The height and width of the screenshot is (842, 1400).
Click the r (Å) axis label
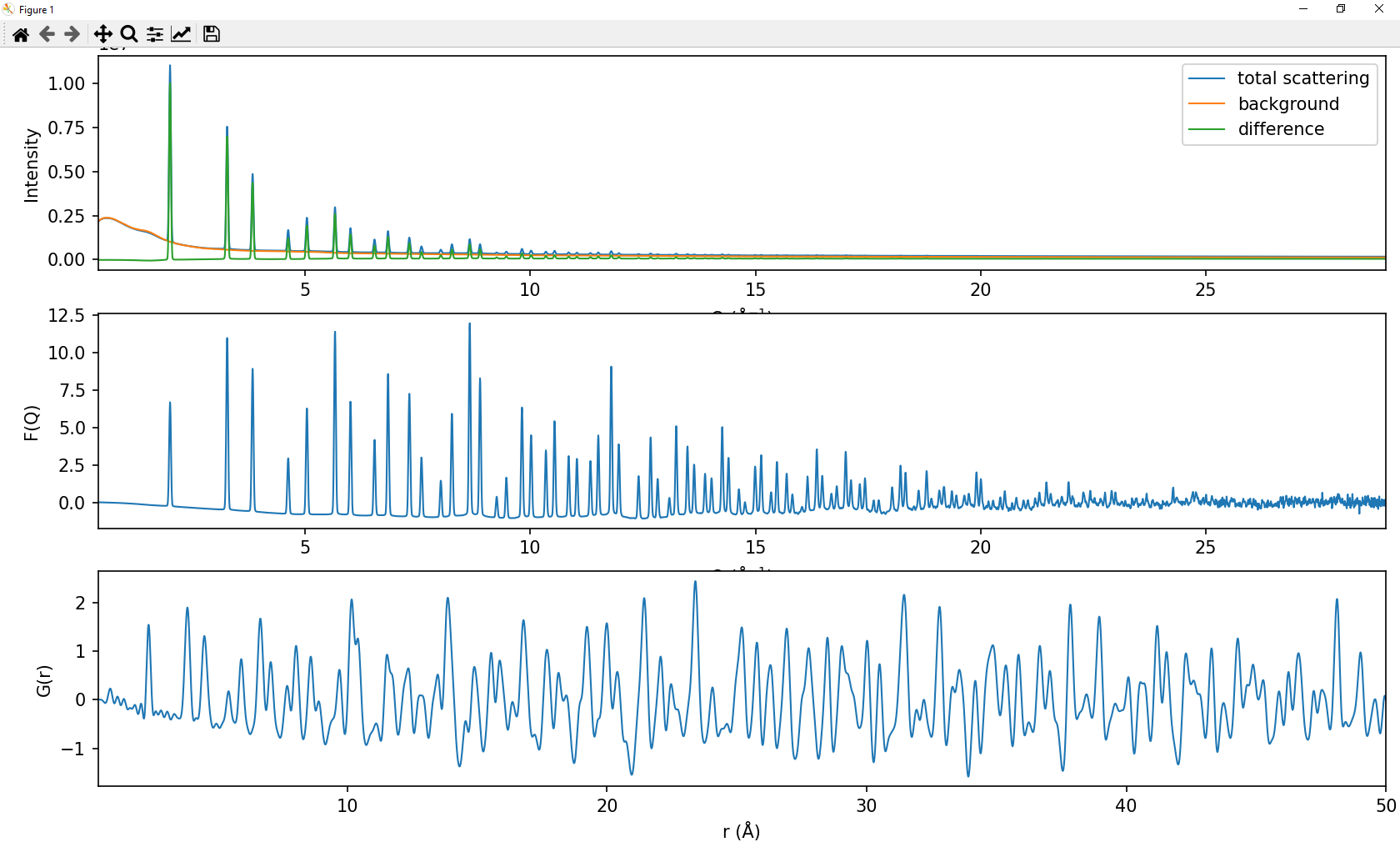coord(740,831)
